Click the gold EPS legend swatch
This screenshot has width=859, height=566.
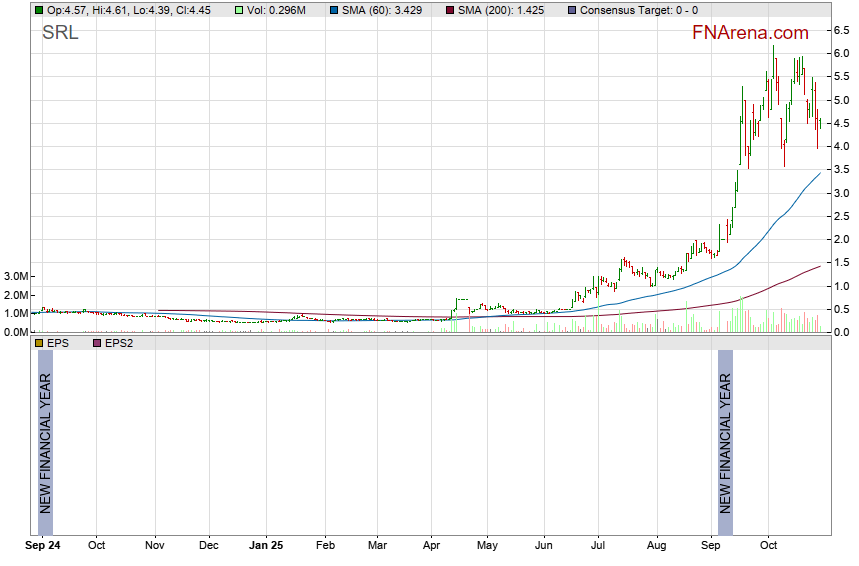(39, 343)
